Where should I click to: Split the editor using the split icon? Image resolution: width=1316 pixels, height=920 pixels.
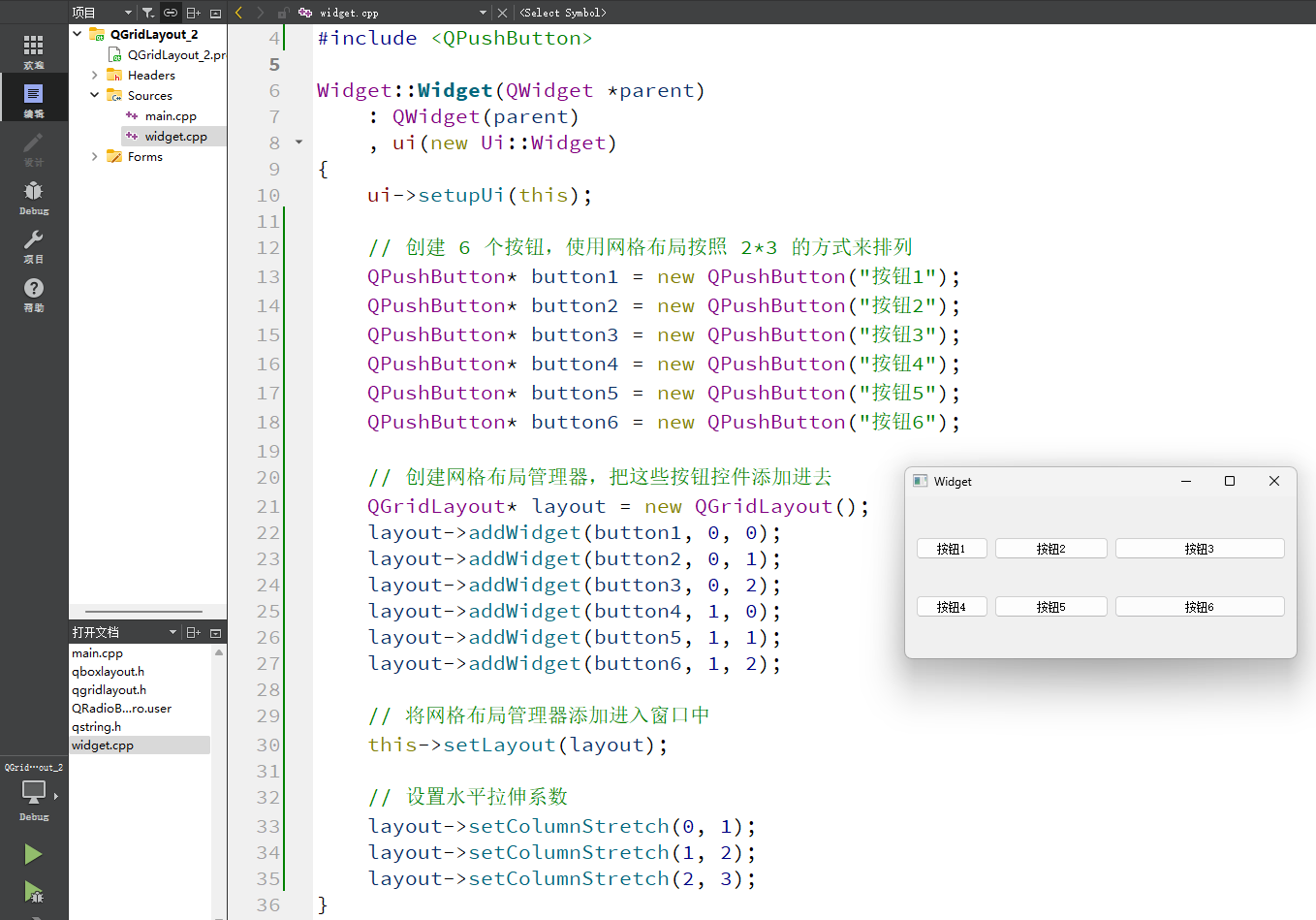(192, 12)
